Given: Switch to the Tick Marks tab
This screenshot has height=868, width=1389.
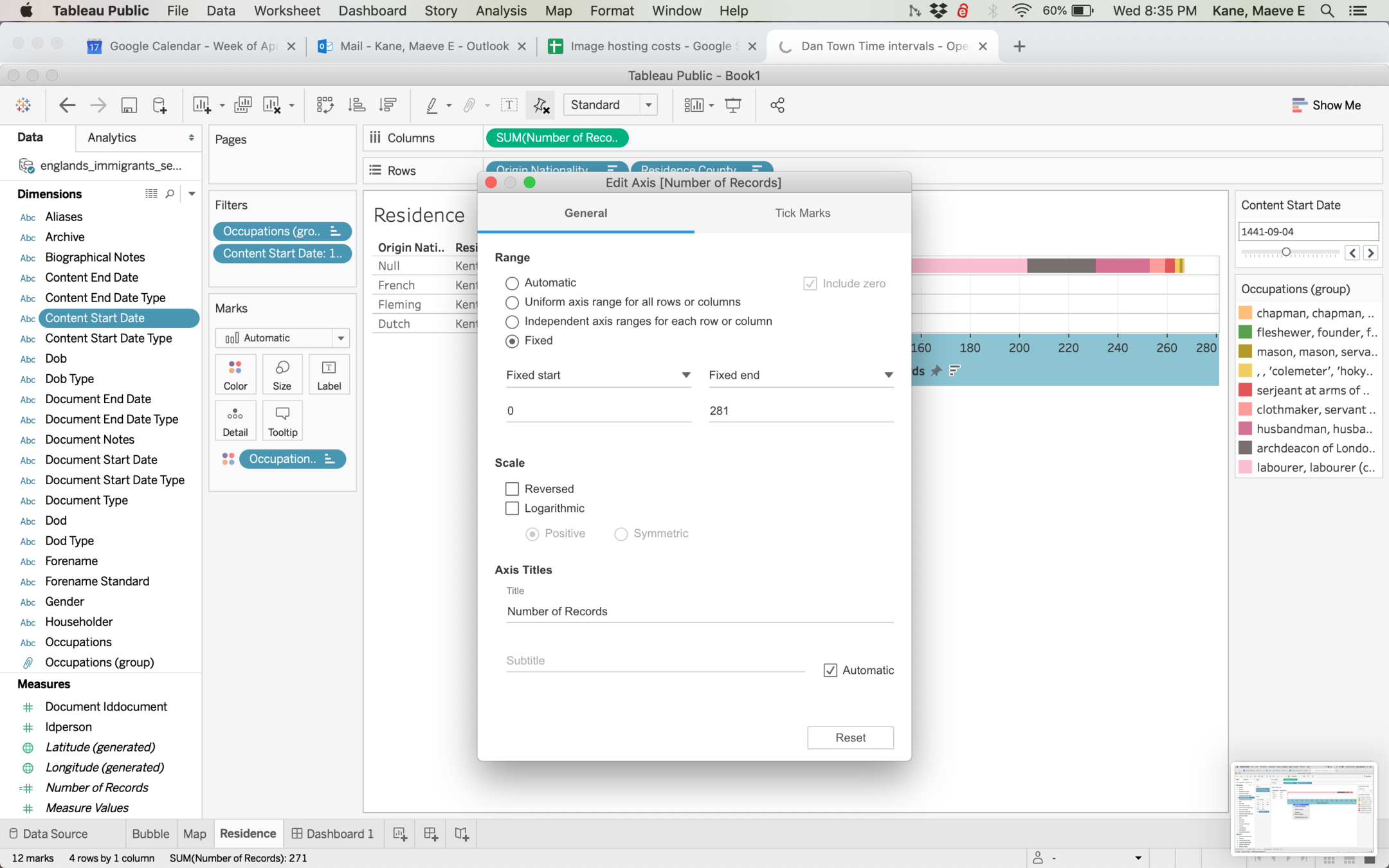Looking at the screenshot, I should coord(802,213).
